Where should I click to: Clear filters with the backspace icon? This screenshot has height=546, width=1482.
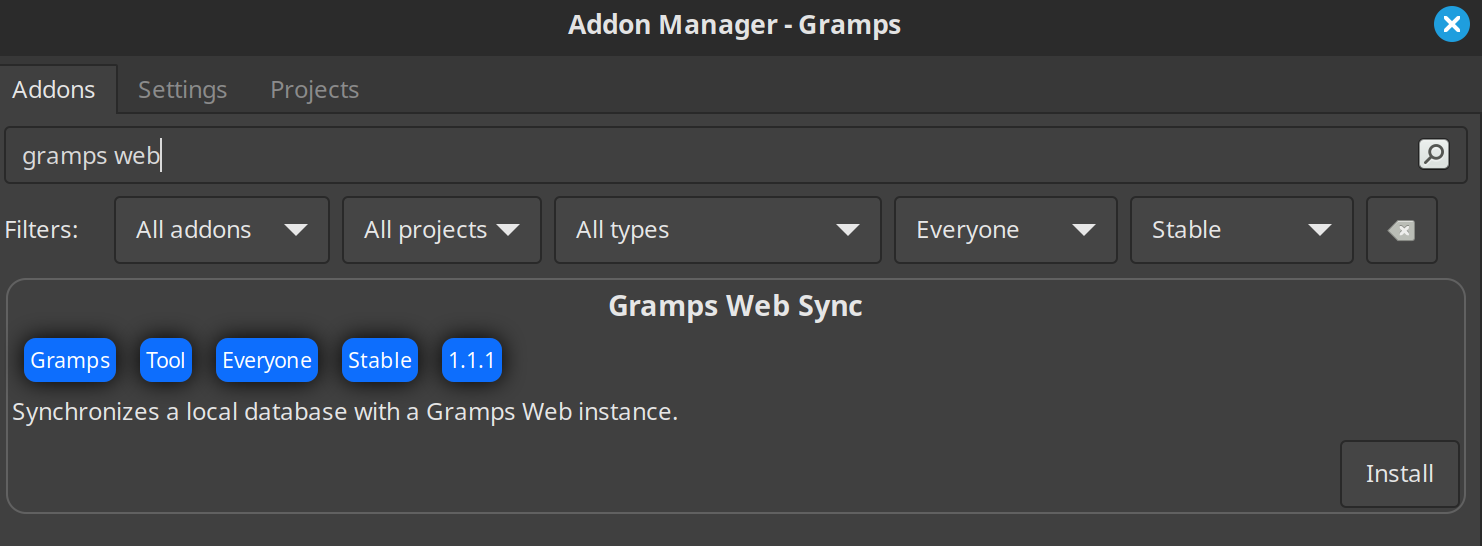pyautogui.click(x=1402, y=230)
